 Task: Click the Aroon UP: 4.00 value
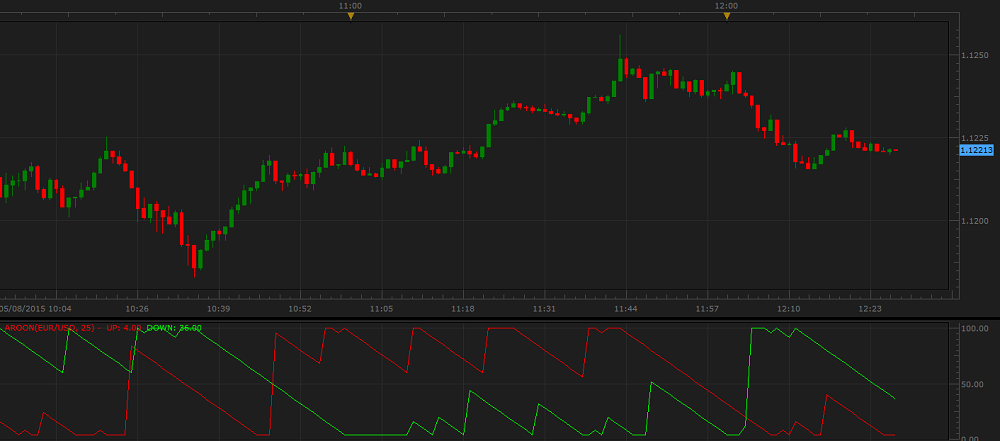pos(124,328)
